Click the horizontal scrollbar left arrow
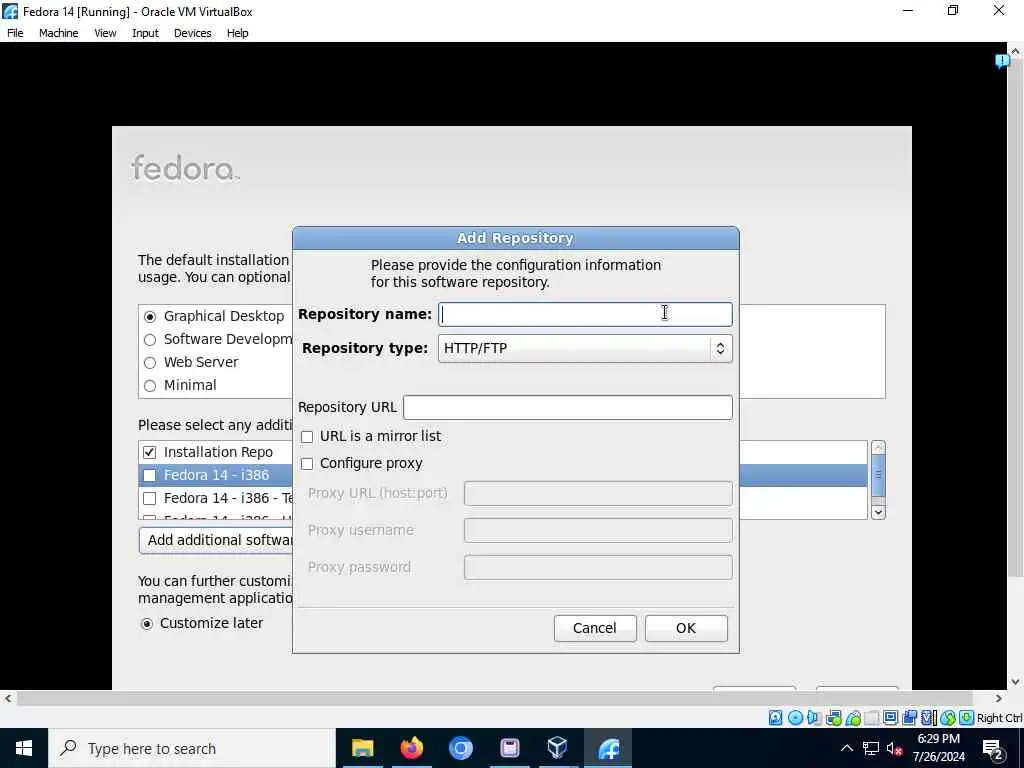The width and height of the screenshot is (1024, 768). (7, 699)
